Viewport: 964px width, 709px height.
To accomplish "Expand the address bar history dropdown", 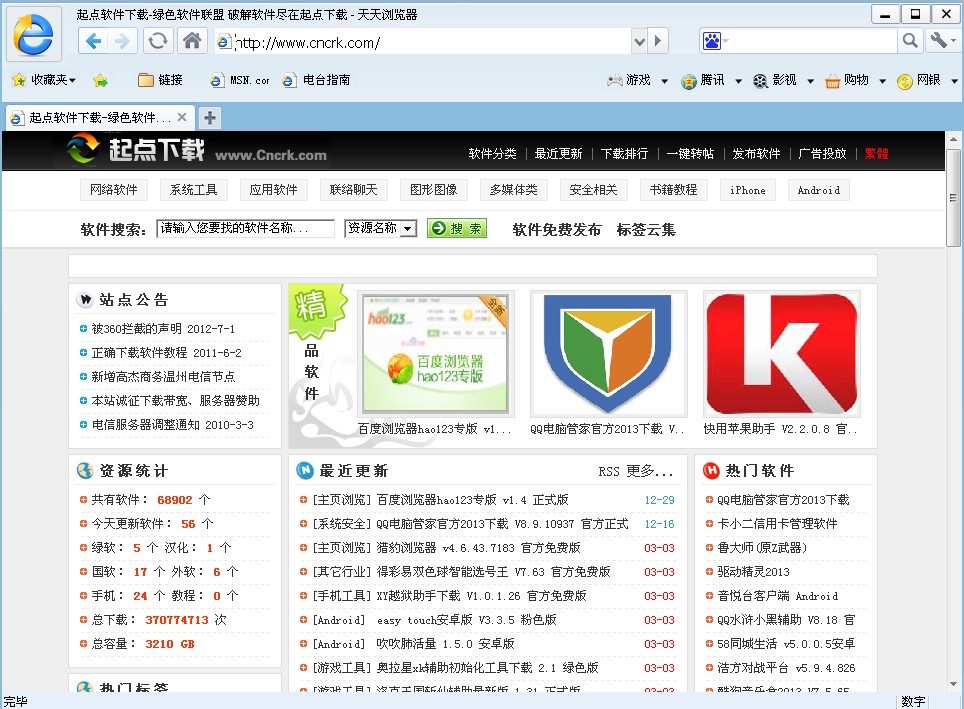I will [x=639, y=41].
